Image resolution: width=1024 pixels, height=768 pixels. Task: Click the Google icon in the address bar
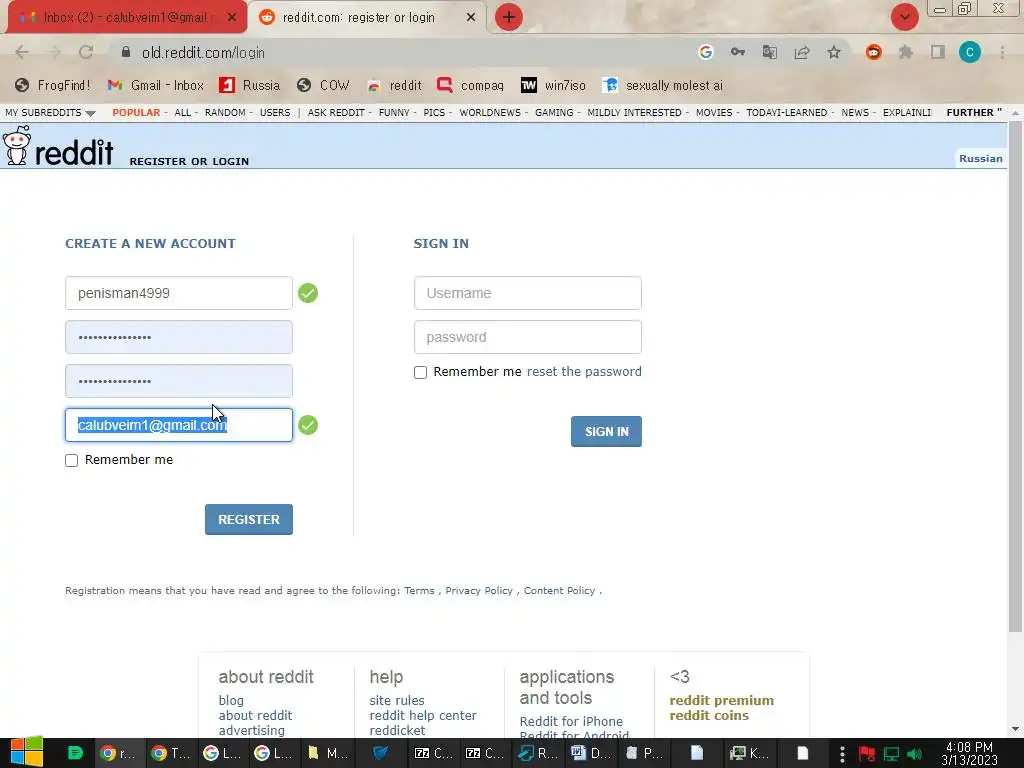pyautogui.click(x=705, y=52)
